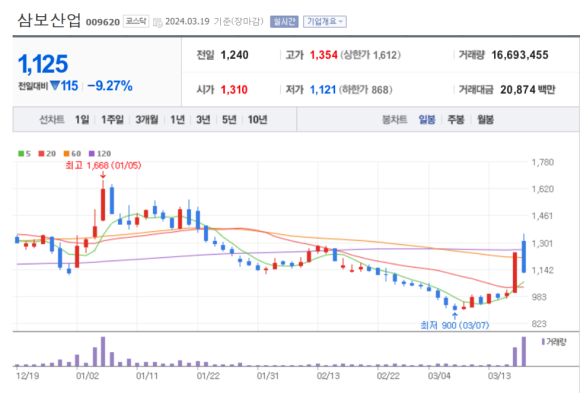Viewport: 580px width, 393px height.
Task: Switch to 일봉 candlestick chart
Action: 427,120
